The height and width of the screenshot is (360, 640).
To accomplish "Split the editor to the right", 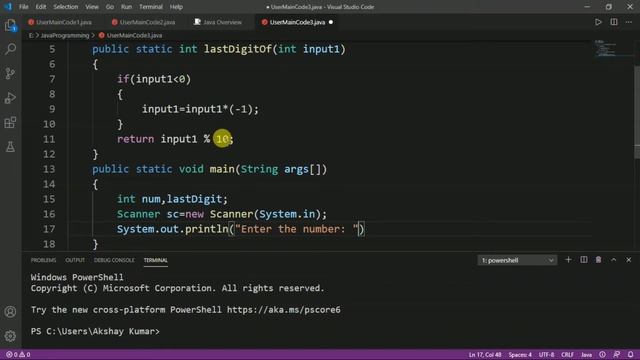I will click(614, 22).
